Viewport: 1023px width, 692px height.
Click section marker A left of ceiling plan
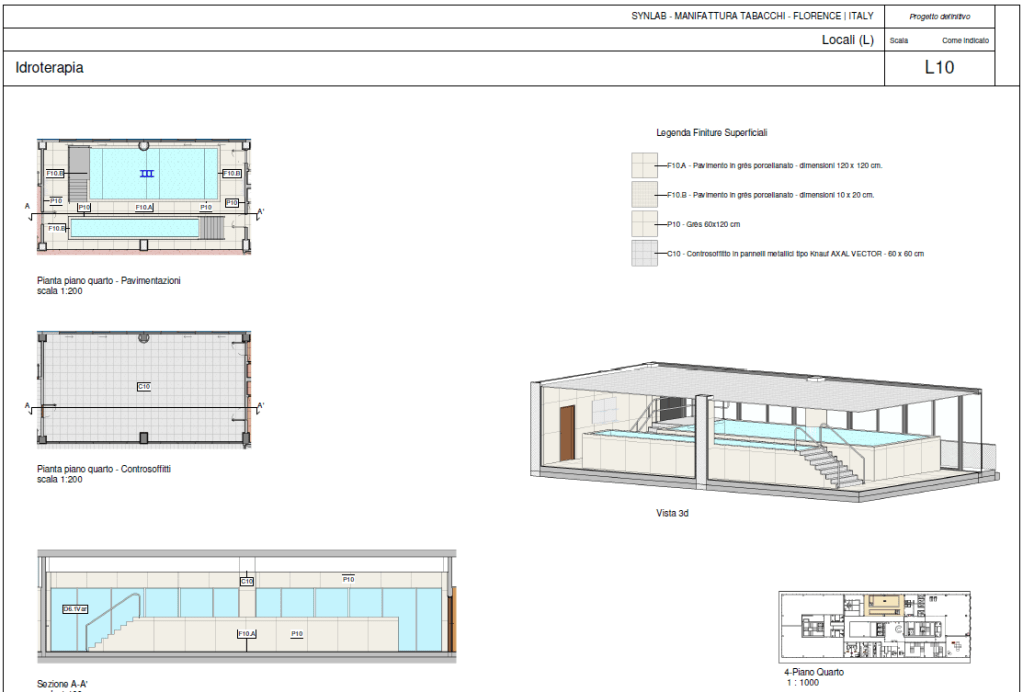click(x=28, y=405)
